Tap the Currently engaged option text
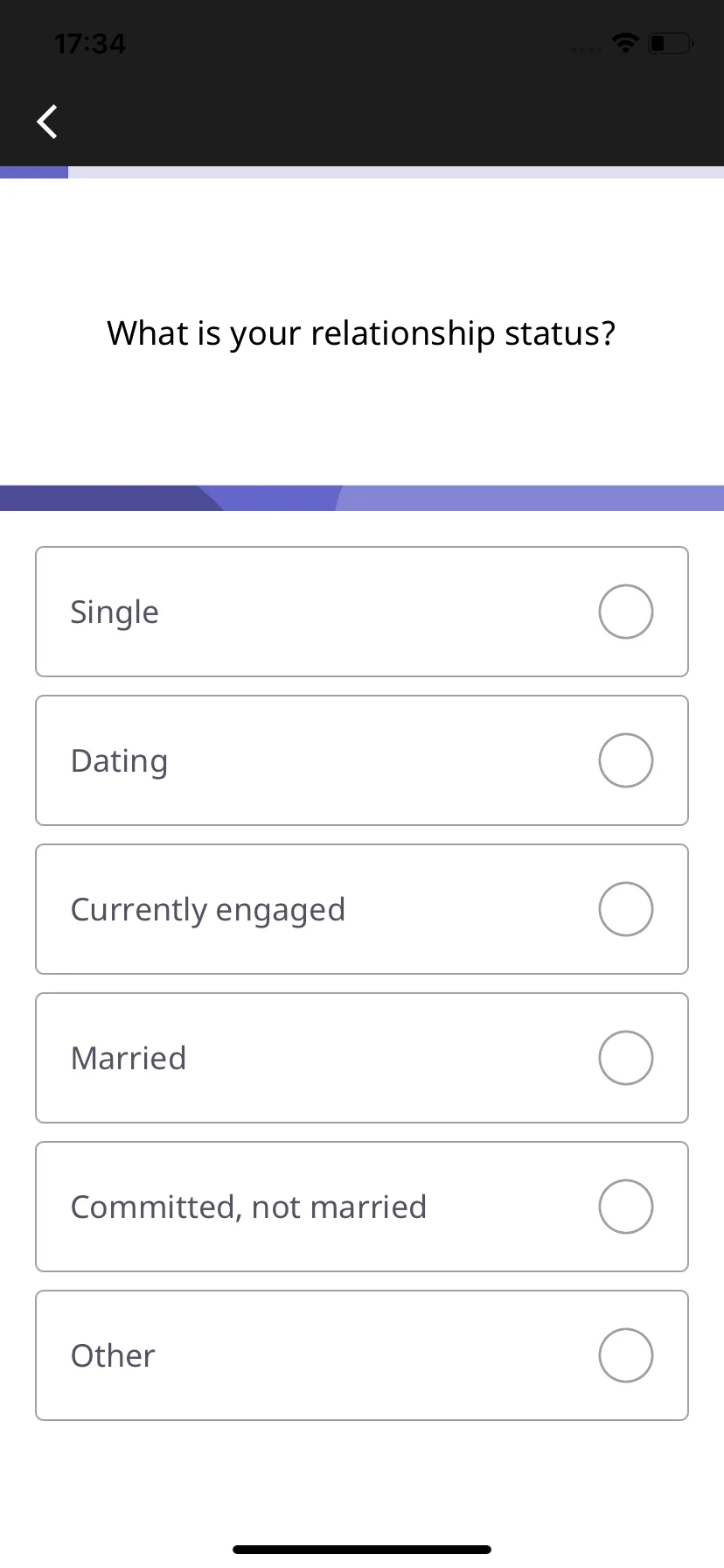This screenshot has width=724, height=1568. 208,910
